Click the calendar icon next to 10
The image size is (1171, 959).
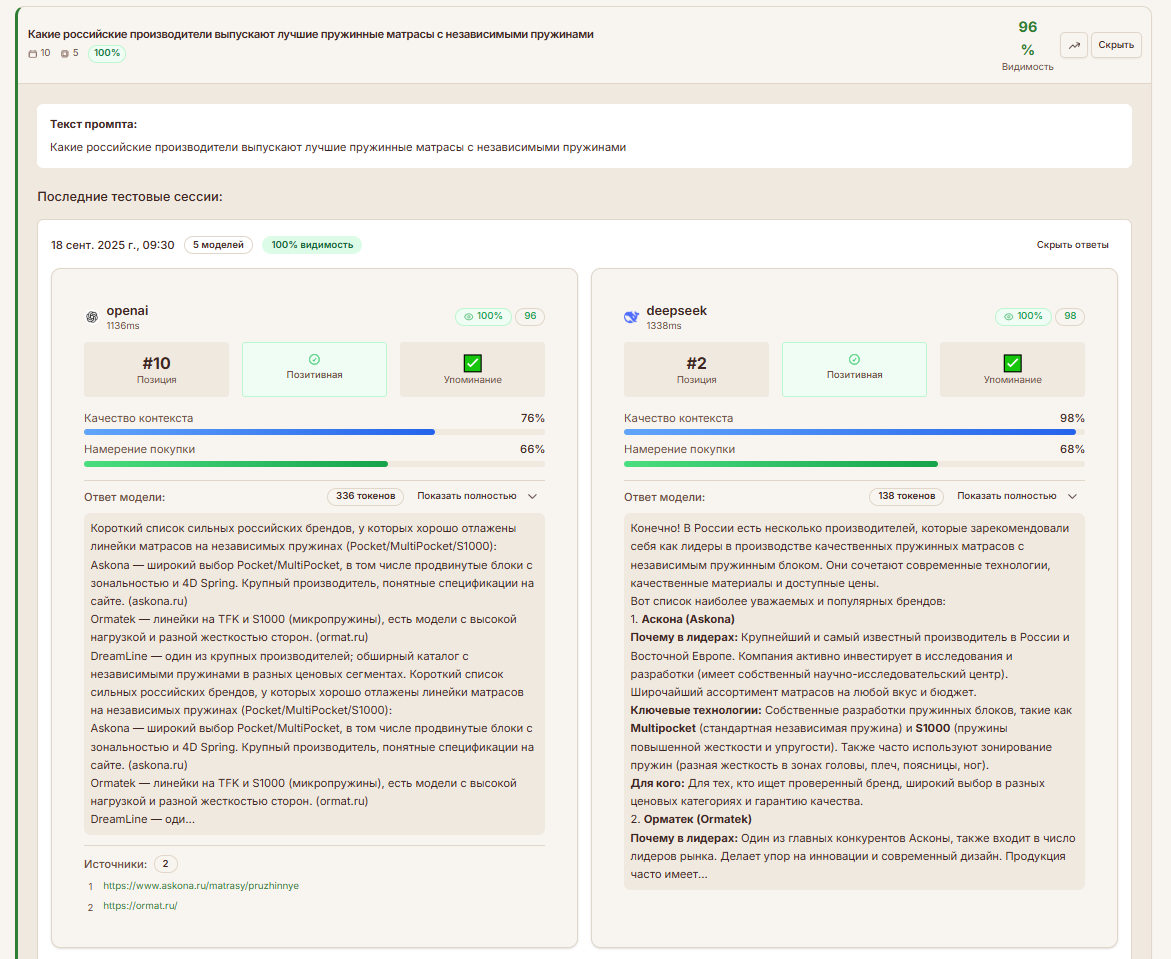click(x=33, y=54)
